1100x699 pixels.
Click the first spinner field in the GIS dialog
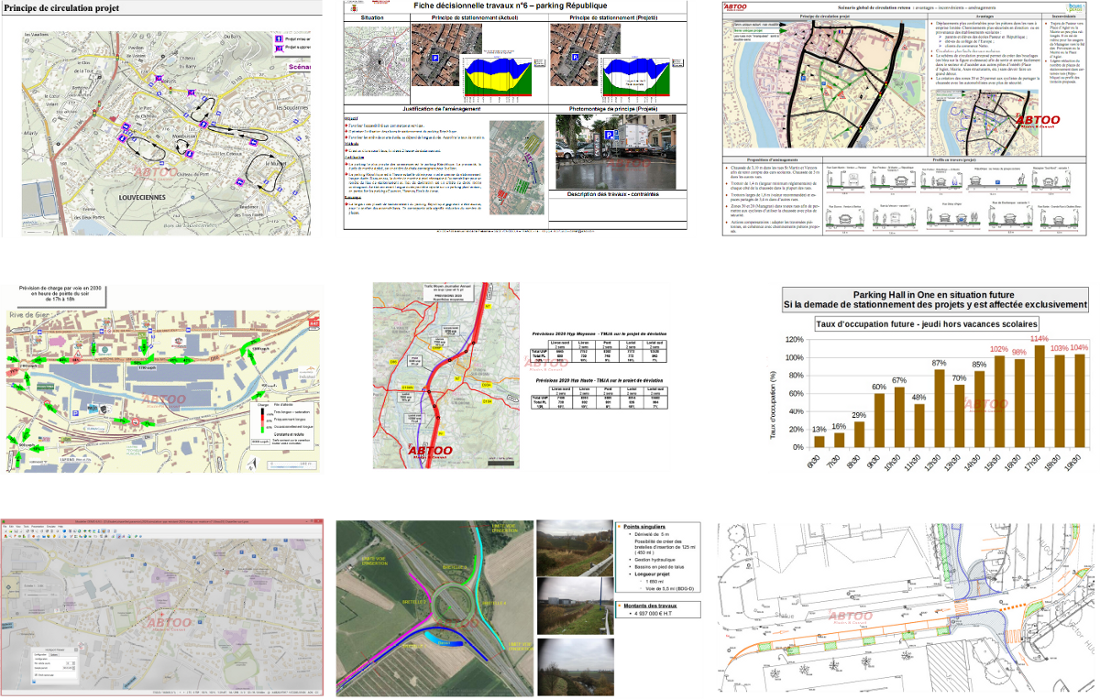tap(68, 663)
